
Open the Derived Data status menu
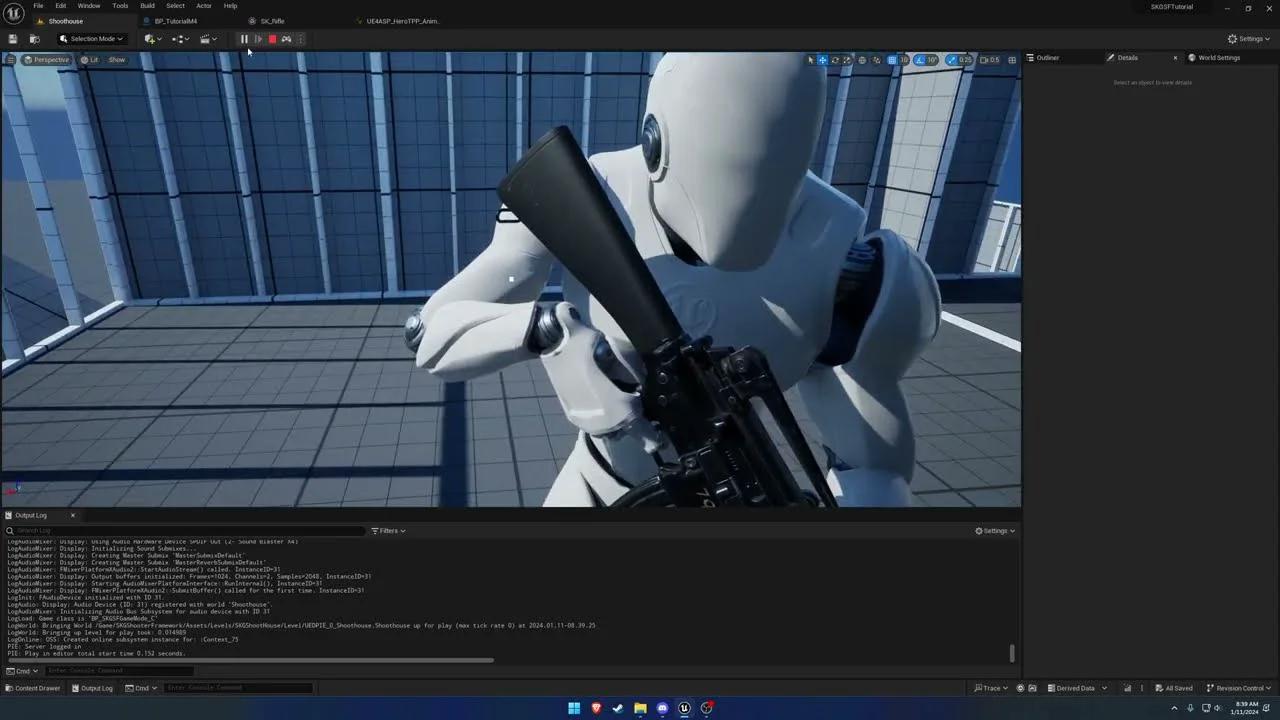point(1077,688)
